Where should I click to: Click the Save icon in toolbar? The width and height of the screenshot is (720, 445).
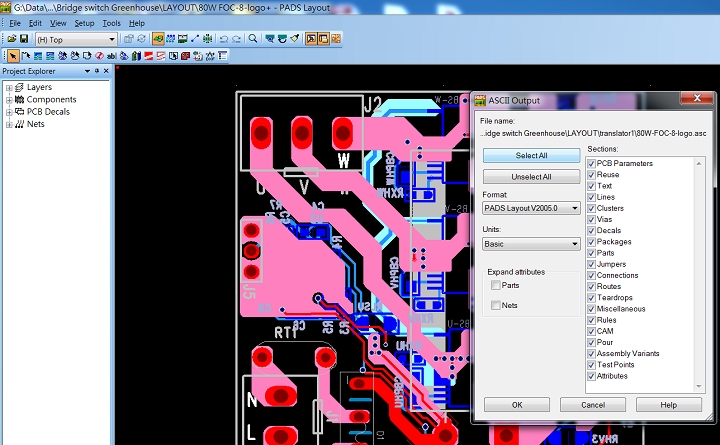24,39
